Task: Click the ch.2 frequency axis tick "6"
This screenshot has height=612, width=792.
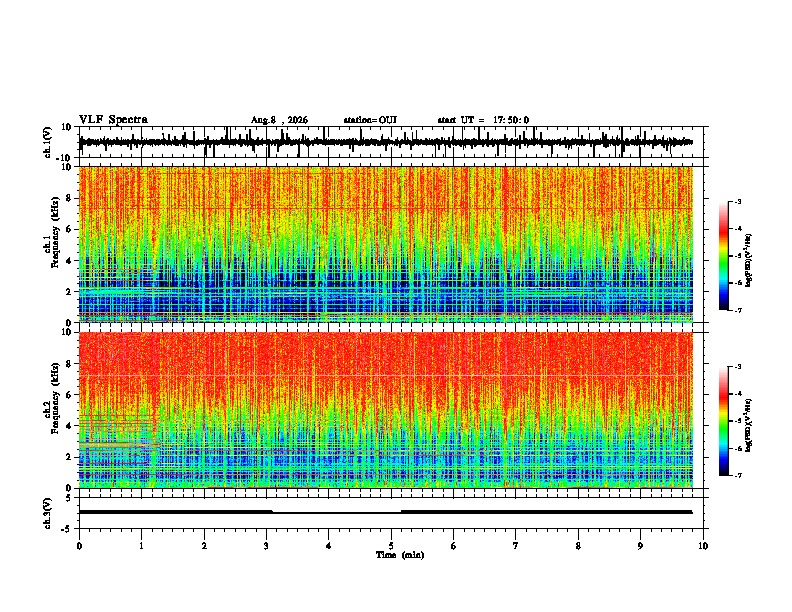Action: [x=69, y=395]
